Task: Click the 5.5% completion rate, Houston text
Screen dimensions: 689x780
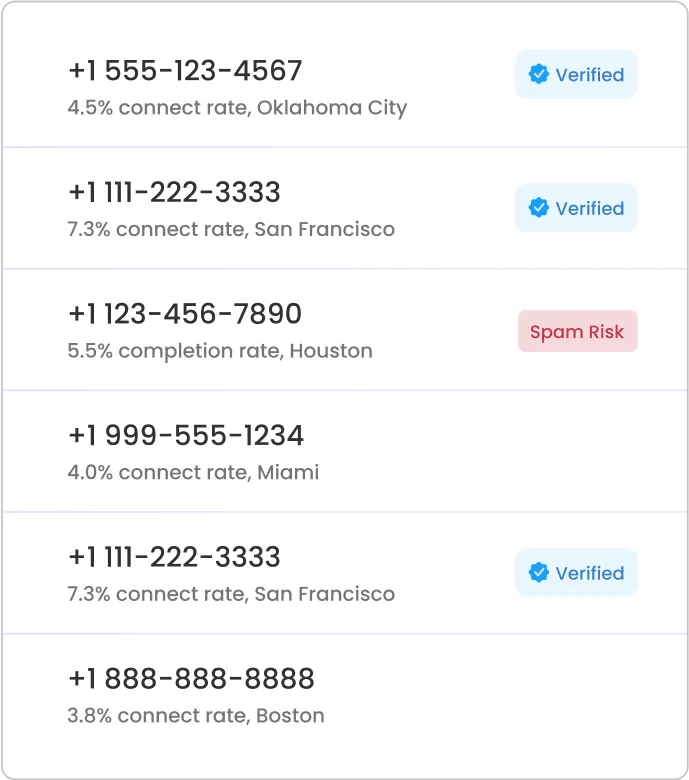Action: (220, 351)
